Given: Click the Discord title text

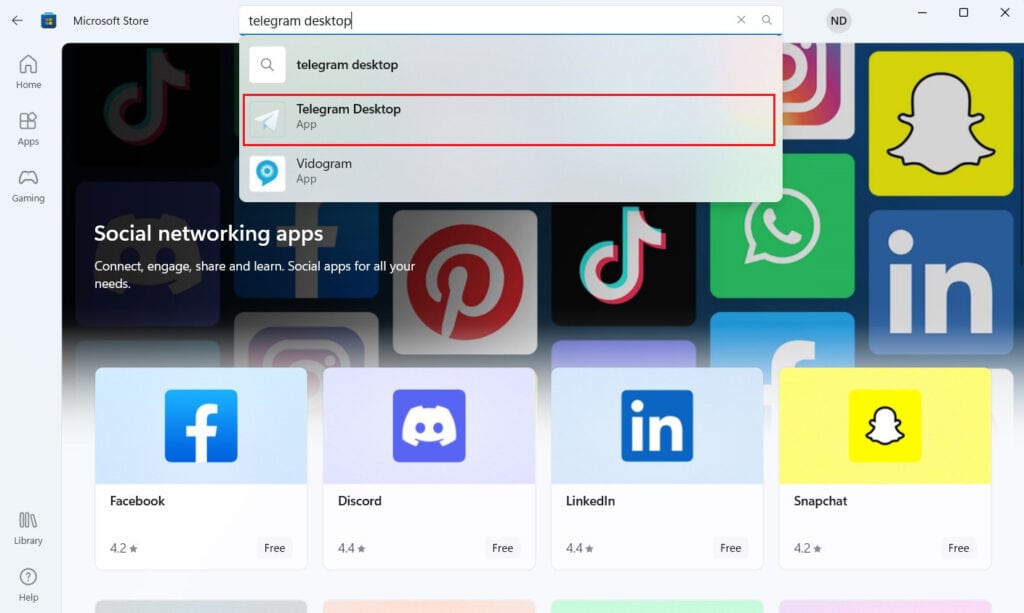Looking at the screenshot, I should coord(360,501).
